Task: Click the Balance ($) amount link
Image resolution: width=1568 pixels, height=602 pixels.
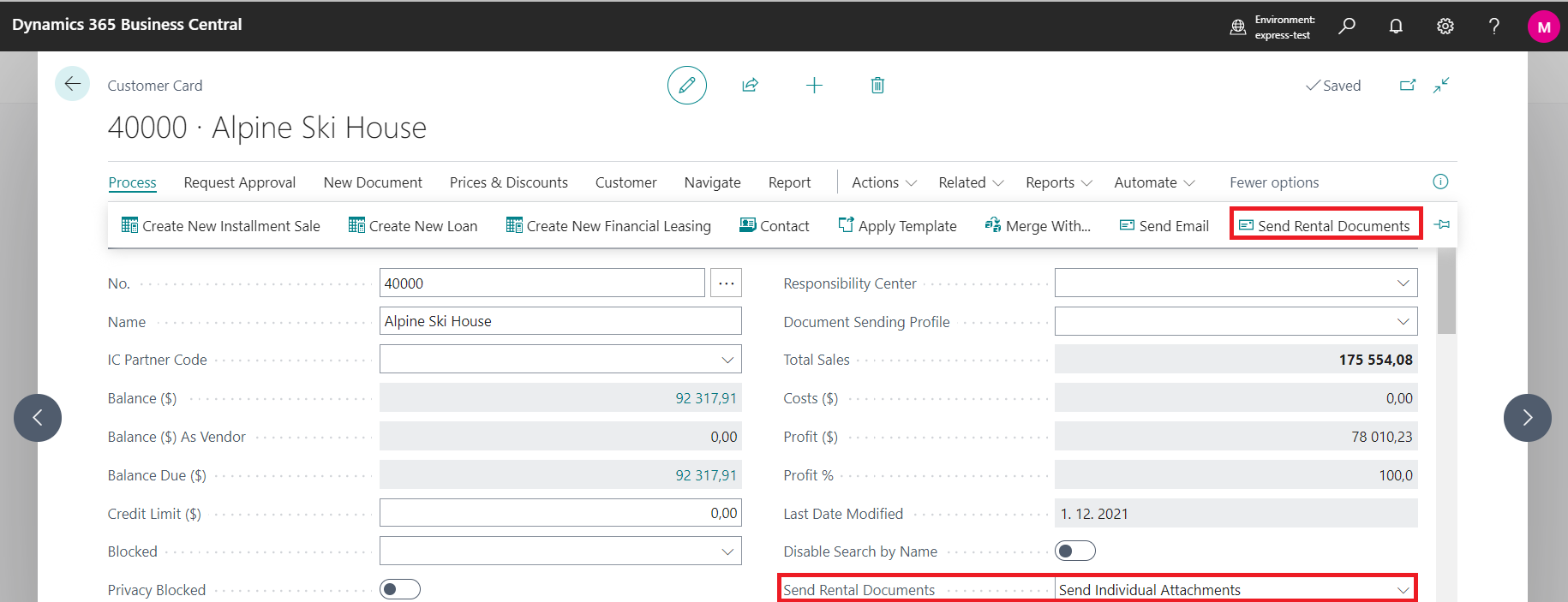Action: click(705, 398)
